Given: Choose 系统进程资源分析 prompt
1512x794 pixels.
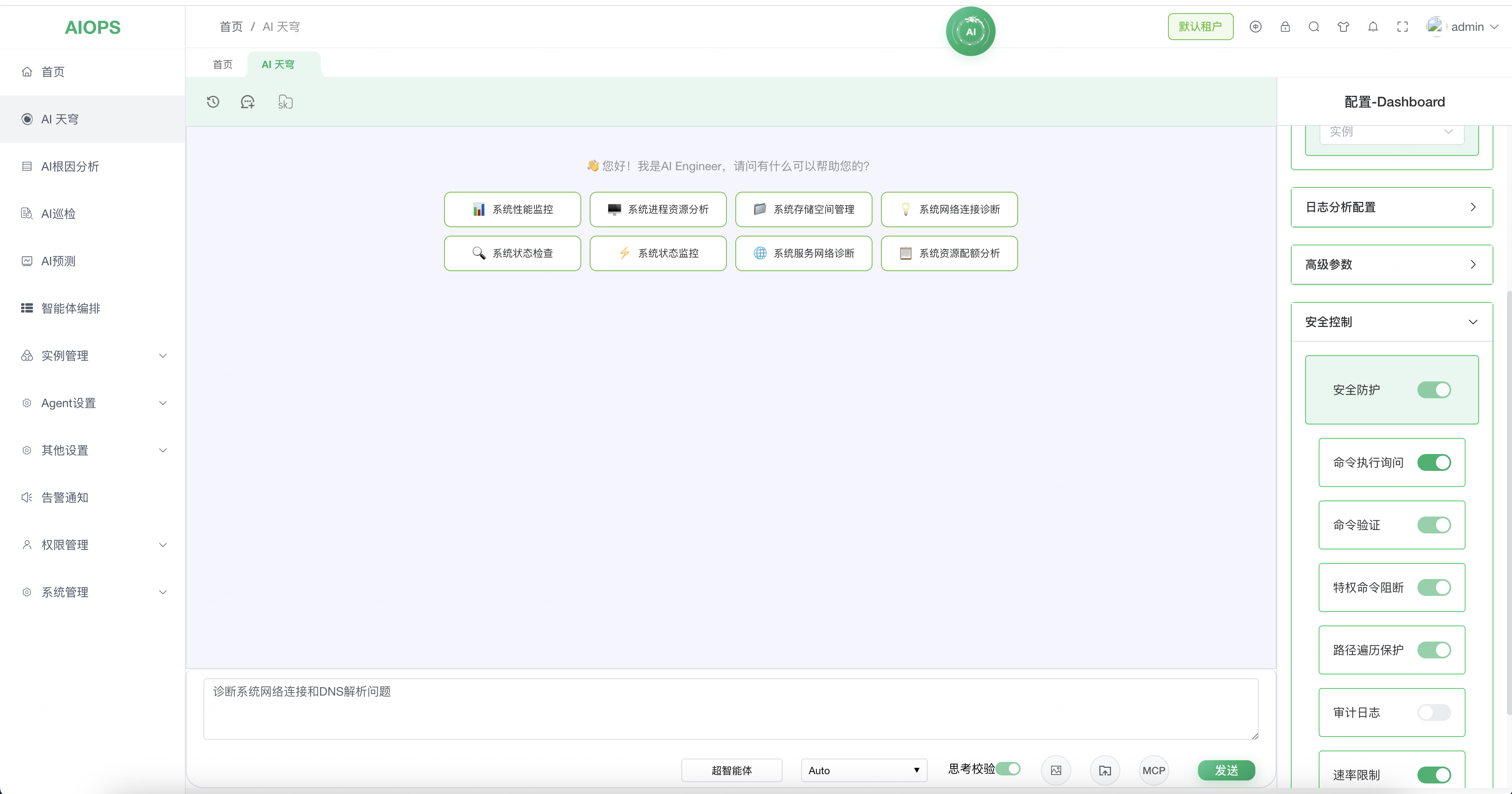Looking at the screenshot, I should pos(658,209).
